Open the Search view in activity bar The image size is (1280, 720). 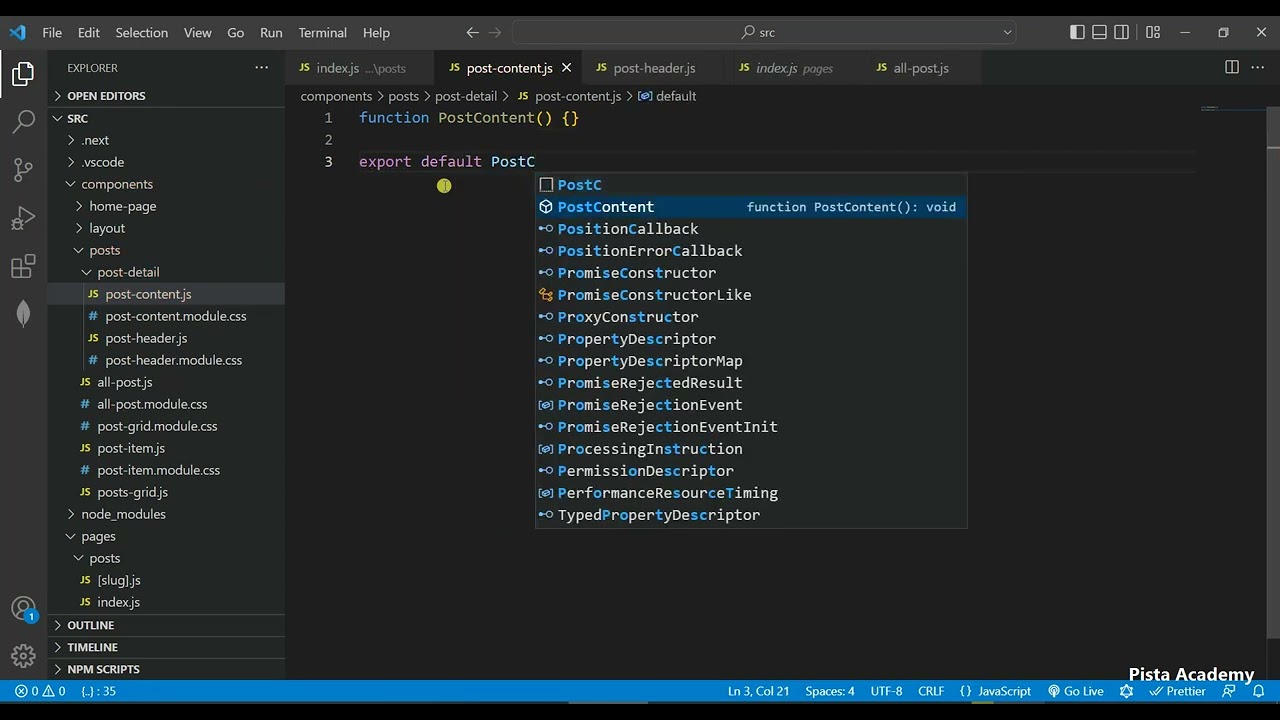pyautogui.click(x=23, y=122)
